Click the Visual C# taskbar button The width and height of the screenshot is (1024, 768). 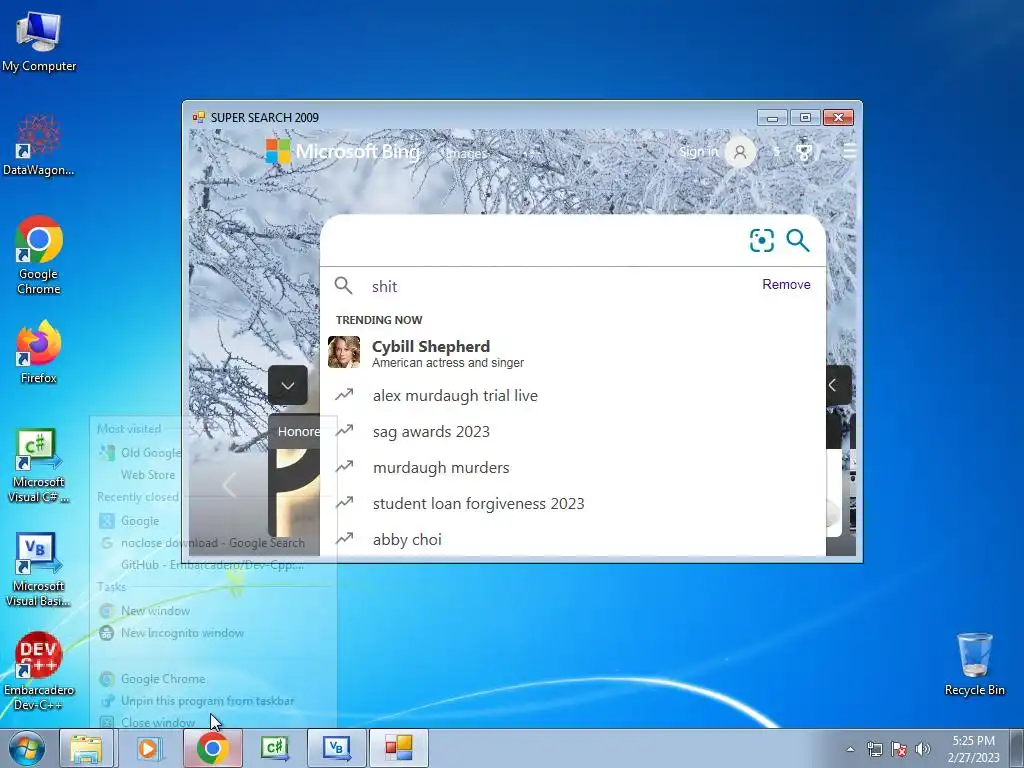[274, 748]
